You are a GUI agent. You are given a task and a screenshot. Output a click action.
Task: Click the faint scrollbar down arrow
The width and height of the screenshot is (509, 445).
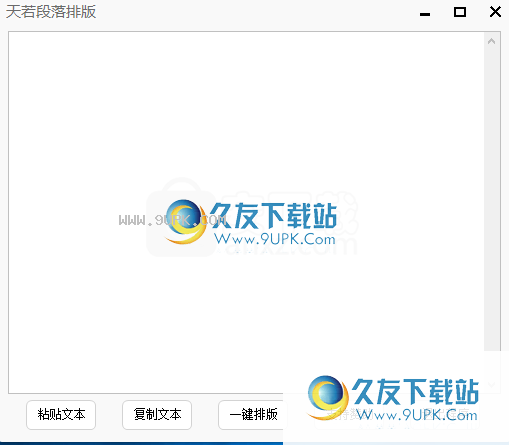click(491, 384)
